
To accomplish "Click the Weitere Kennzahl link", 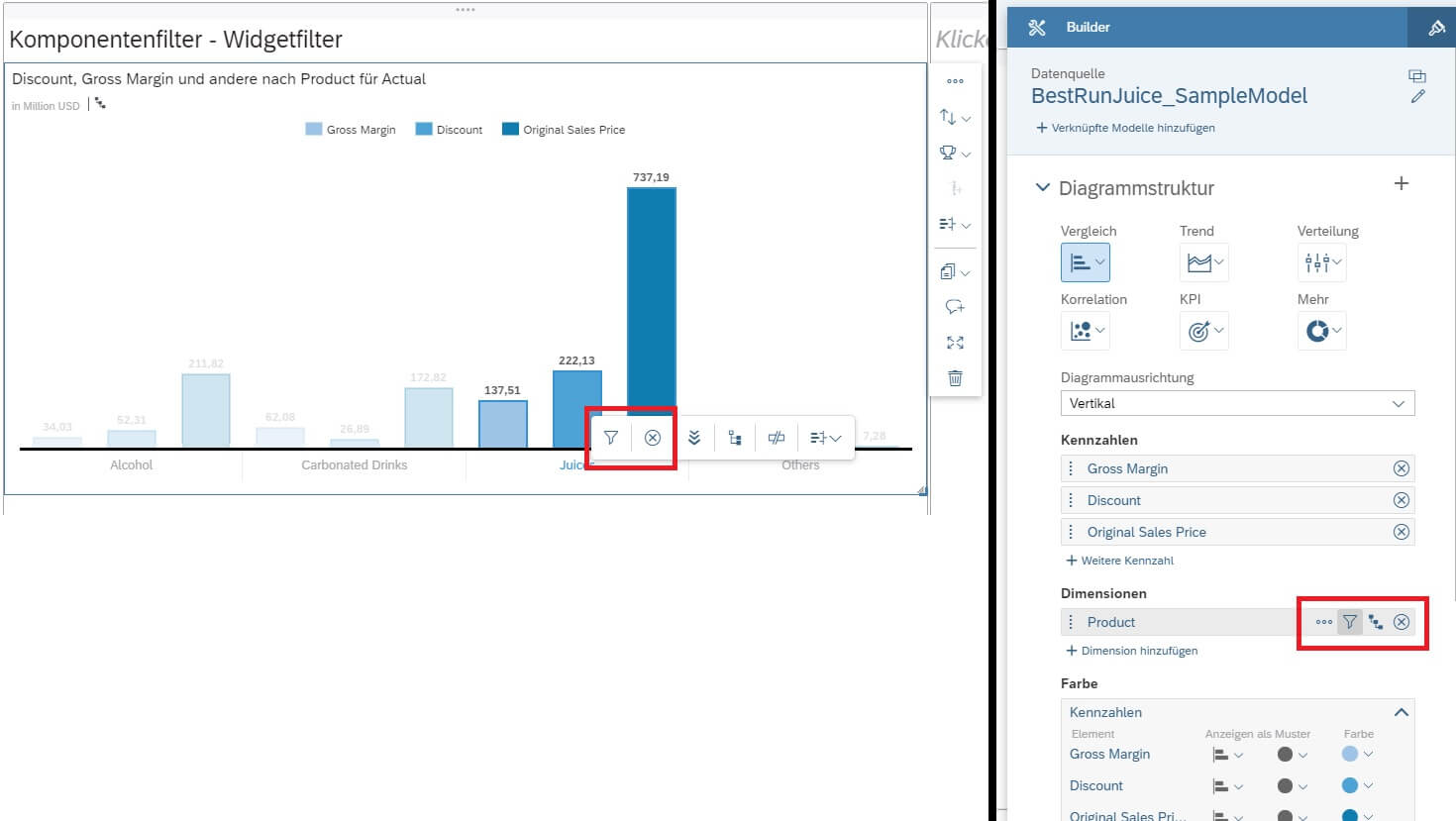I will (1119, 561).
